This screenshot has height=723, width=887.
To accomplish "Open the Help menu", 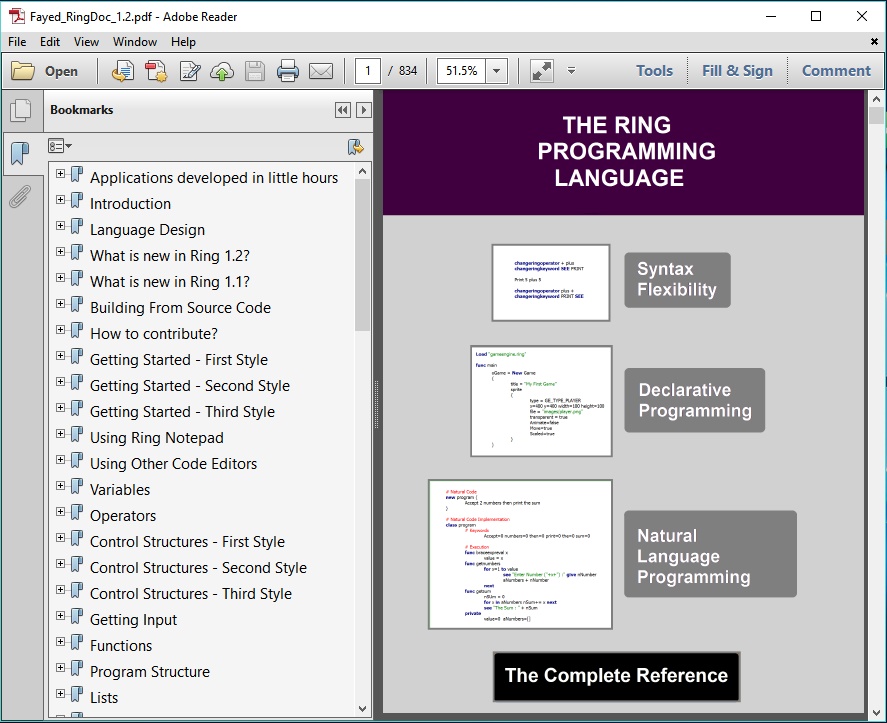I will click(183, 42).
